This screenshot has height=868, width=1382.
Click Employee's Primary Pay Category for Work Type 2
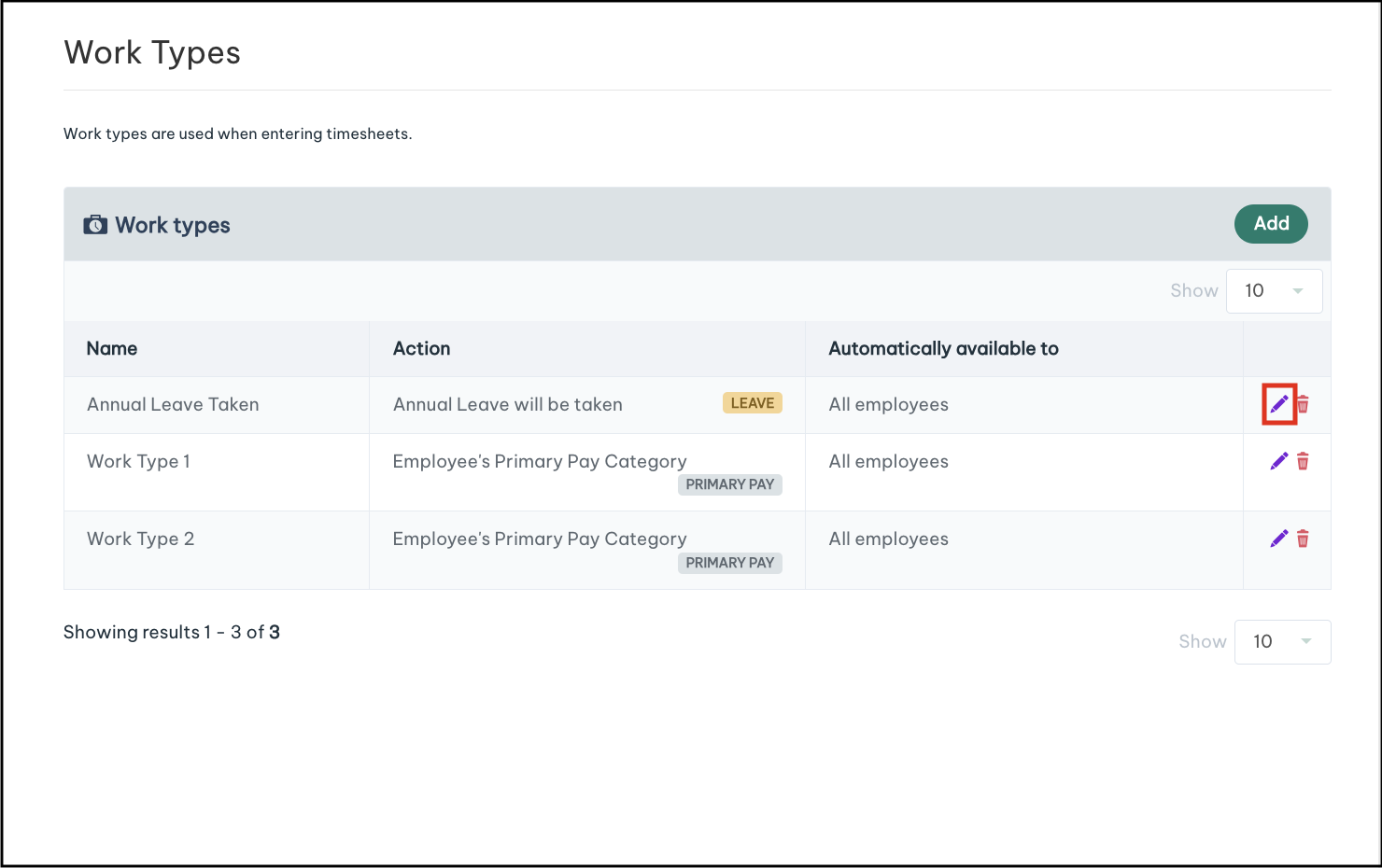[x=540, y=539]
